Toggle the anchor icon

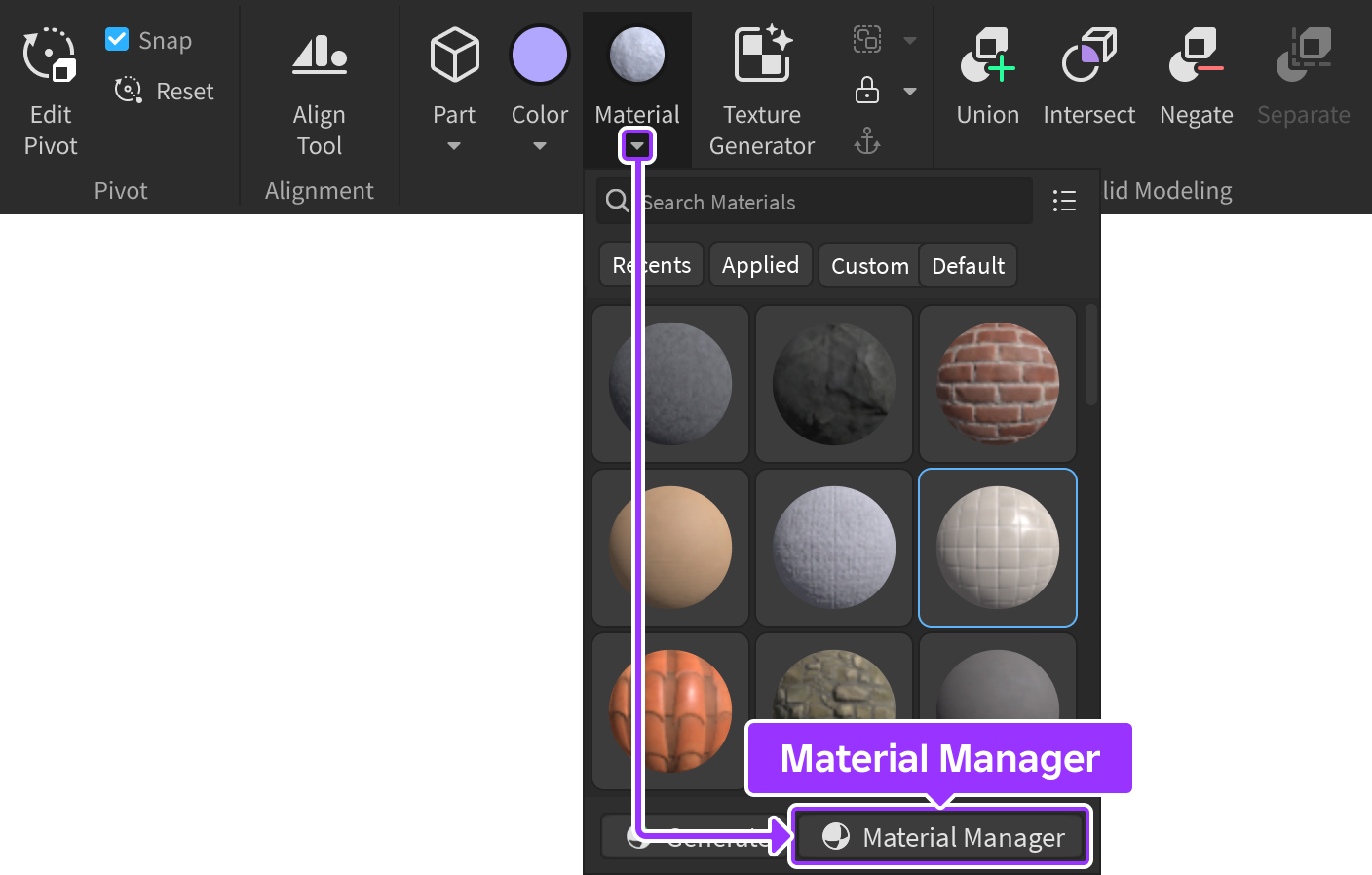pos(866,142)
